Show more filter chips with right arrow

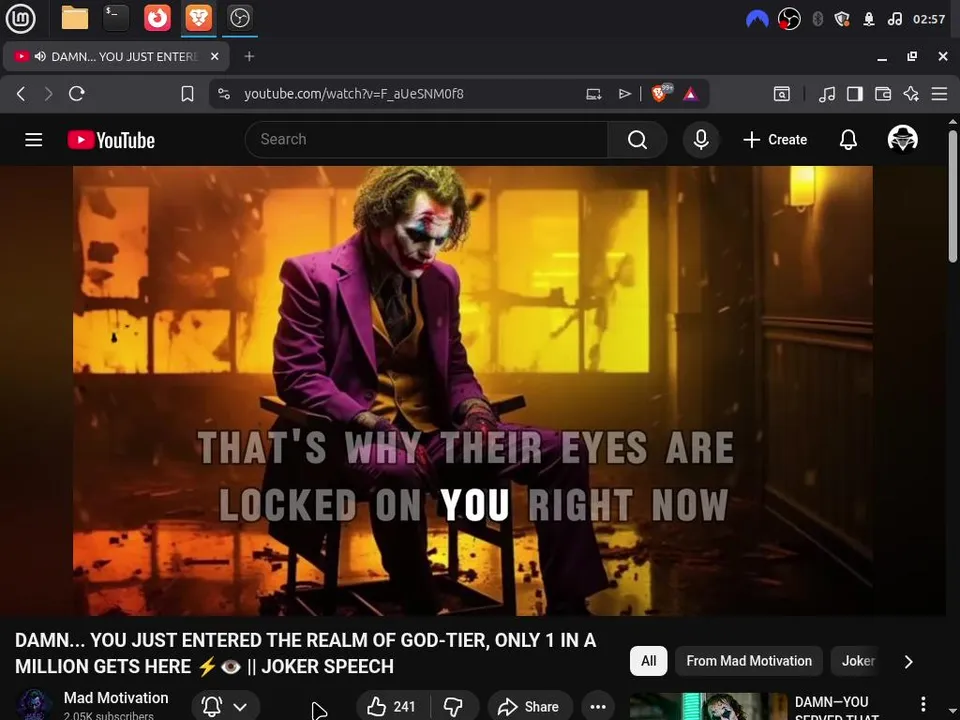pyautogui.click(x=909, y=662)
